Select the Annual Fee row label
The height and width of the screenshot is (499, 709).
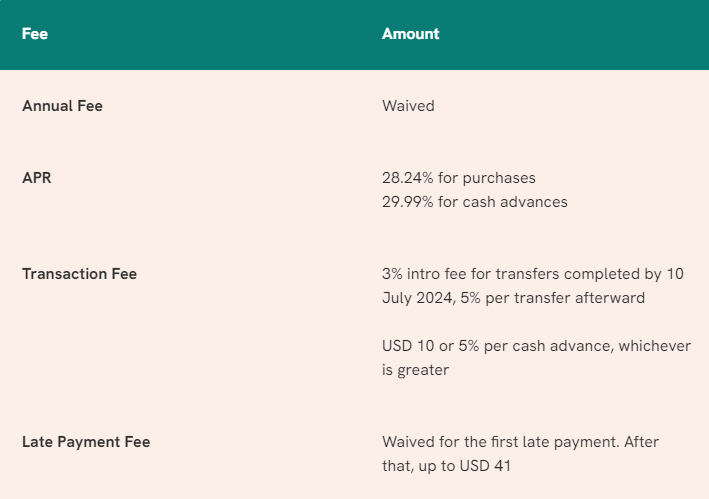[x=62, y=106]
